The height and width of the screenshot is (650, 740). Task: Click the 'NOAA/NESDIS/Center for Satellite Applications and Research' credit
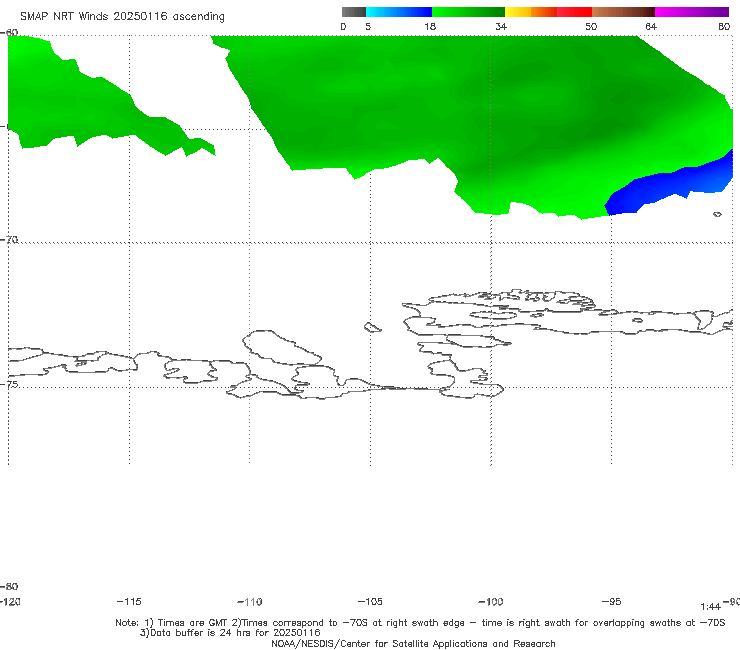(x=413, y=643)
